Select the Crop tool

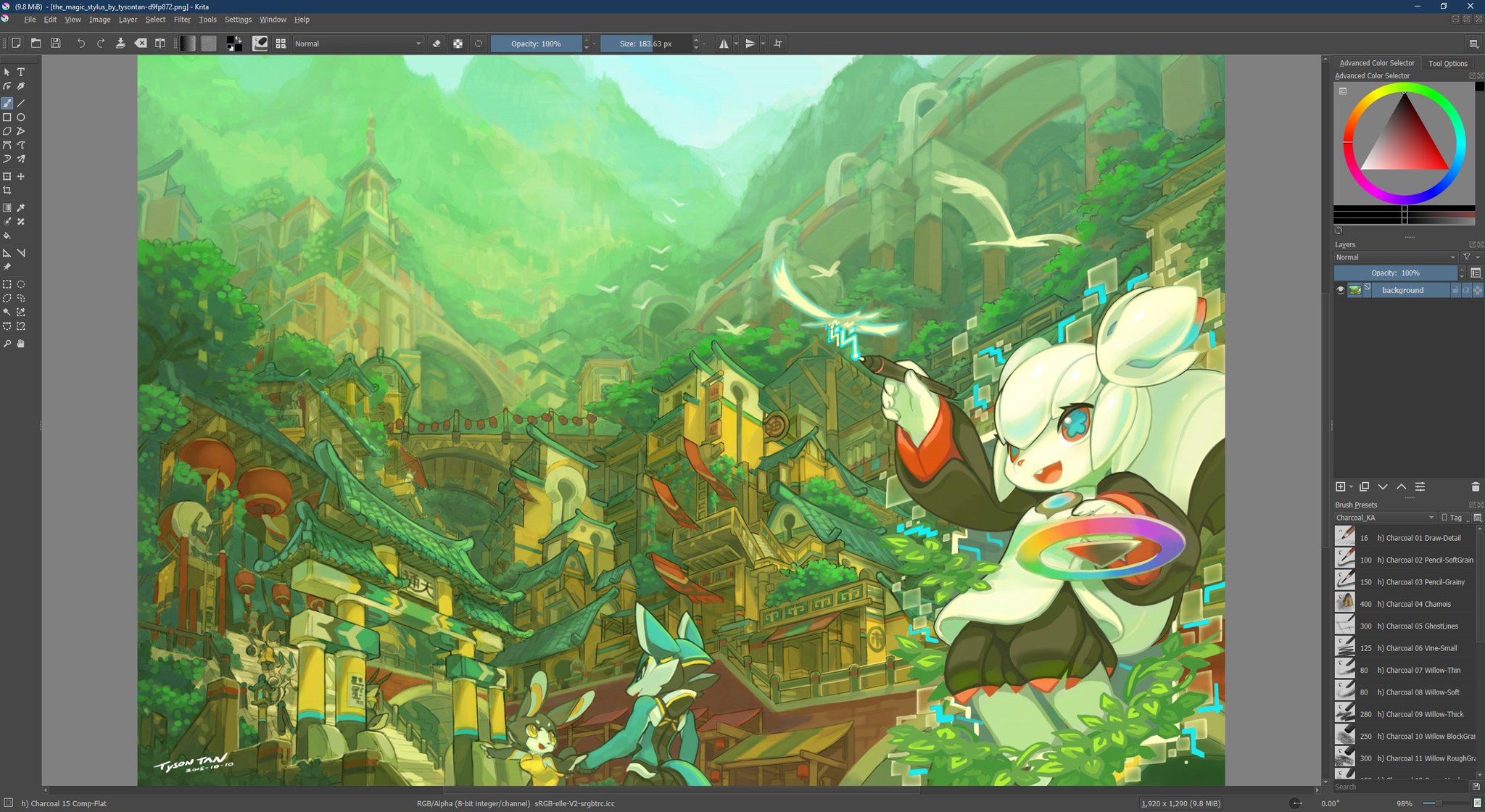[7, 191]
